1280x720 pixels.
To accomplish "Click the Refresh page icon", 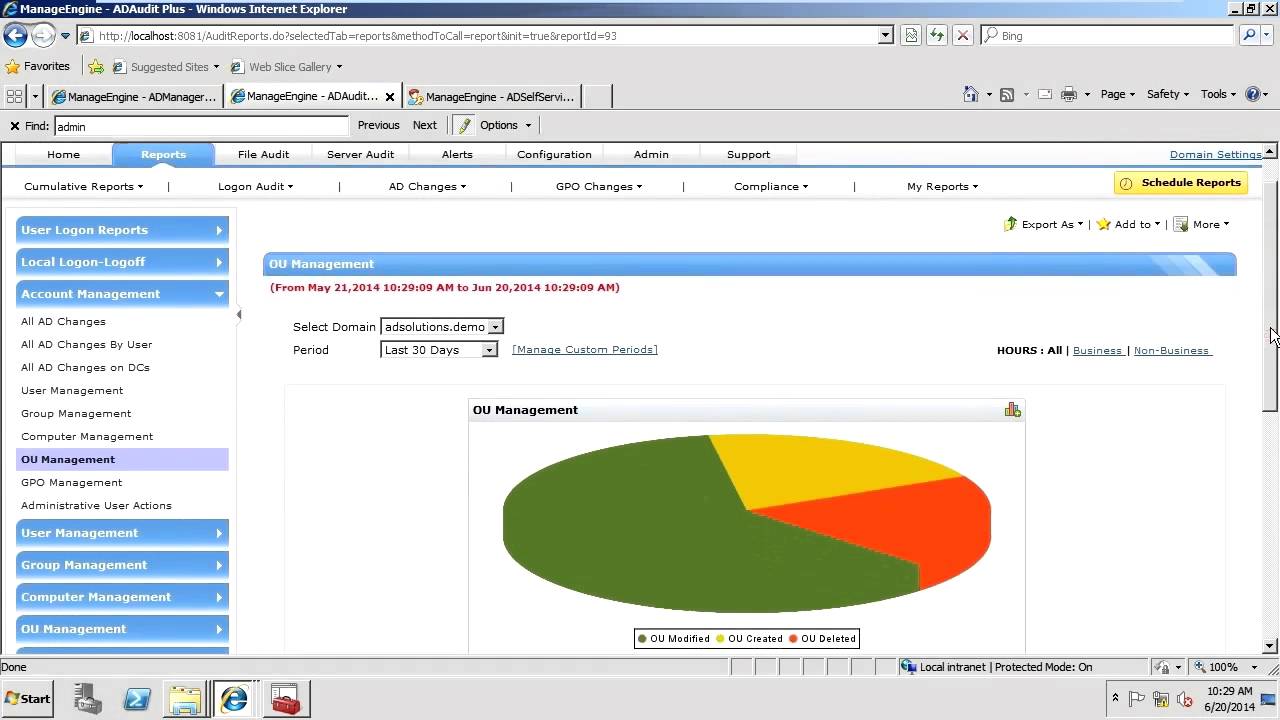I will coord(936,35).
